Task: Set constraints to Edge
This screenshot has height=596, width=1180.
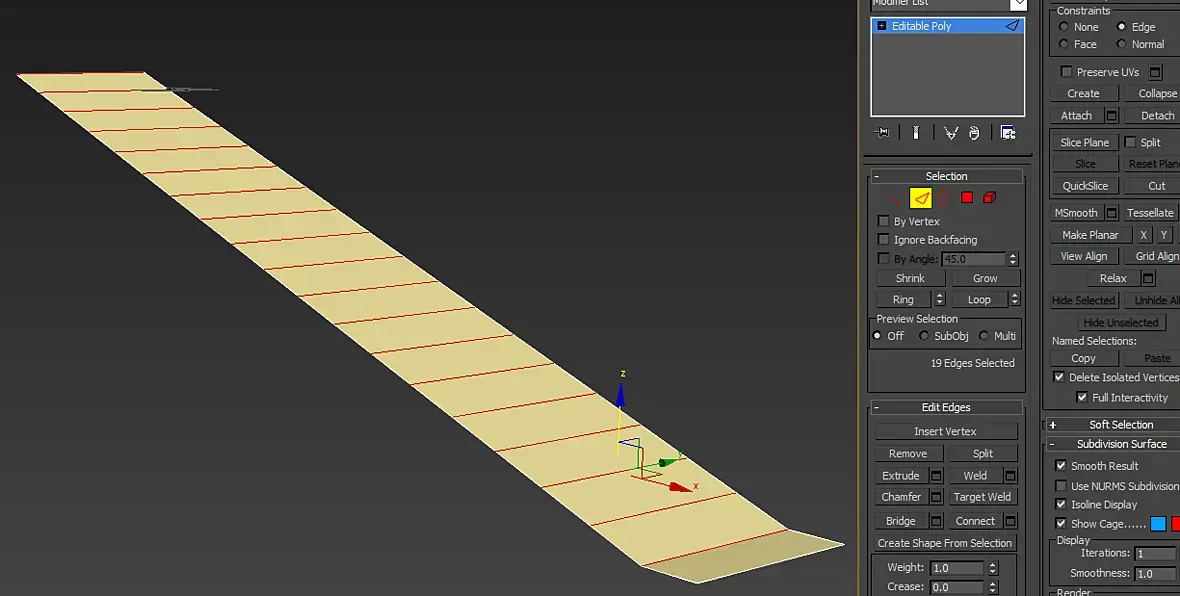Action: pos(1121,26)
